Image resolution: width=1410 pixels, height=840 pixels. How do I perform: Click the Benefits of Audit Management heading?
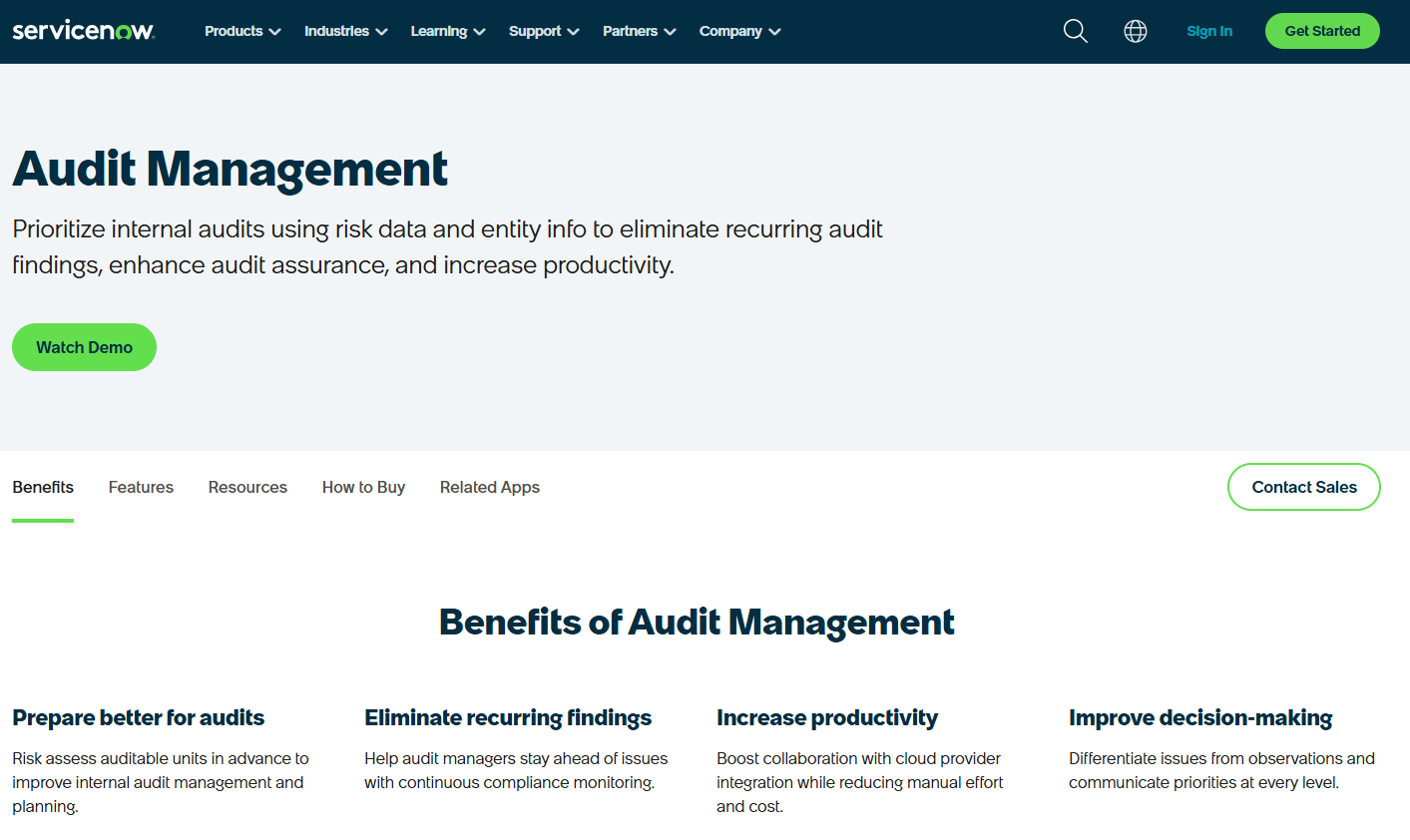click(697, 623)
